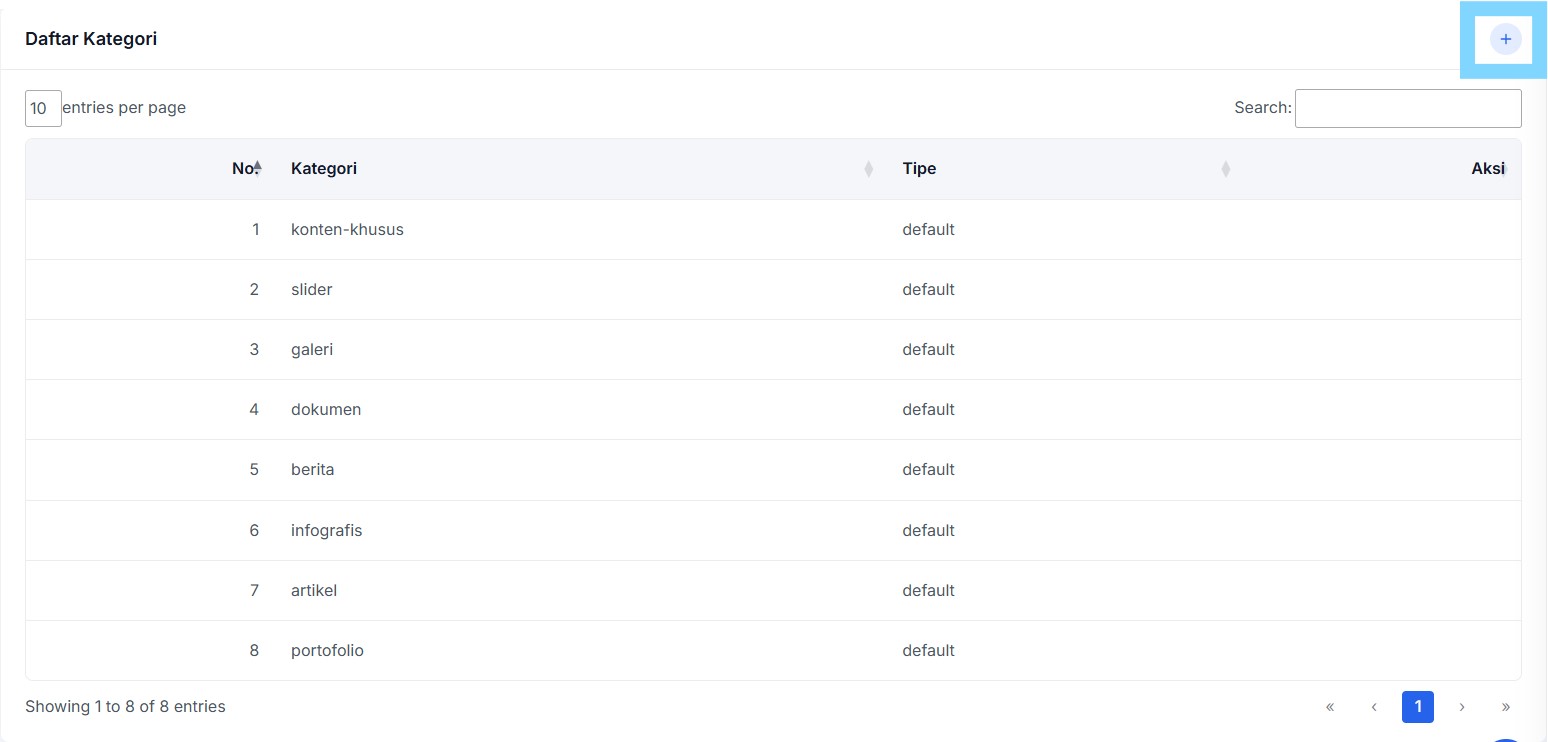Click the Showing 1 to 8 entries text
The height and width of the screenshot is (742, 1548).
pyautogui.click(x=125, y=706)
